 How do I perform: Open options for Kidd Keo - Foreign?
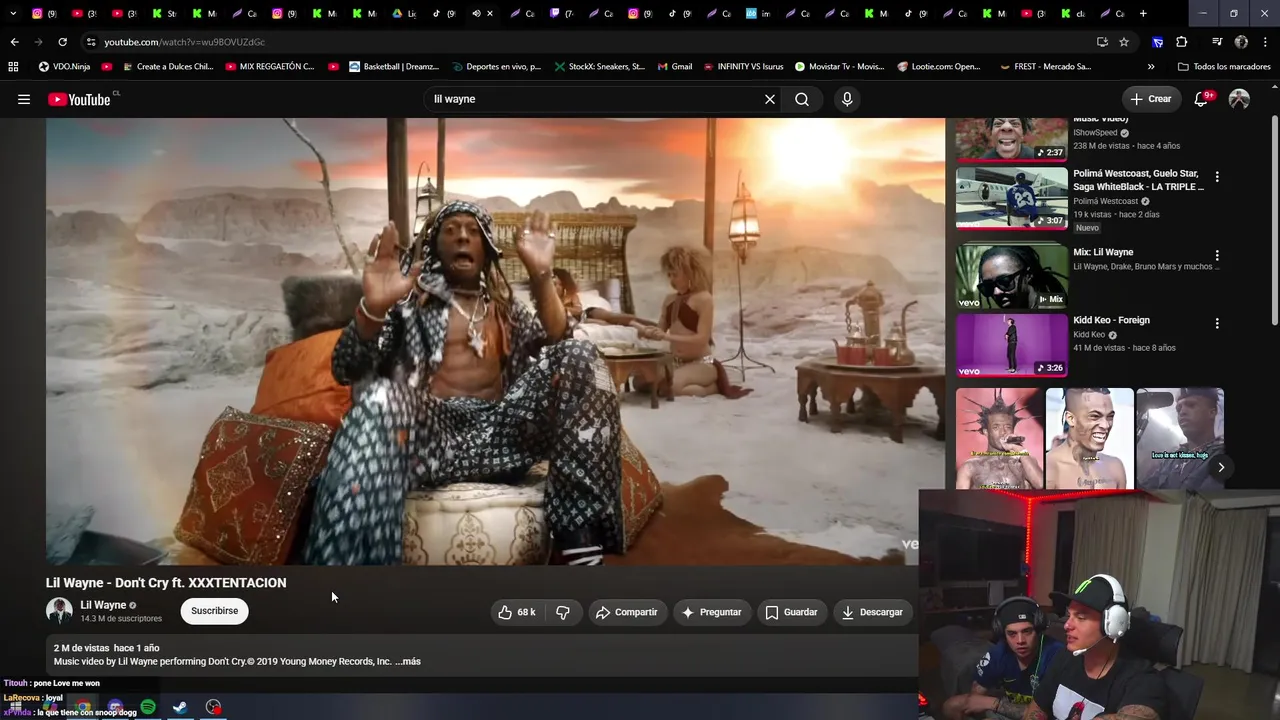click(x=1217, y=324)
